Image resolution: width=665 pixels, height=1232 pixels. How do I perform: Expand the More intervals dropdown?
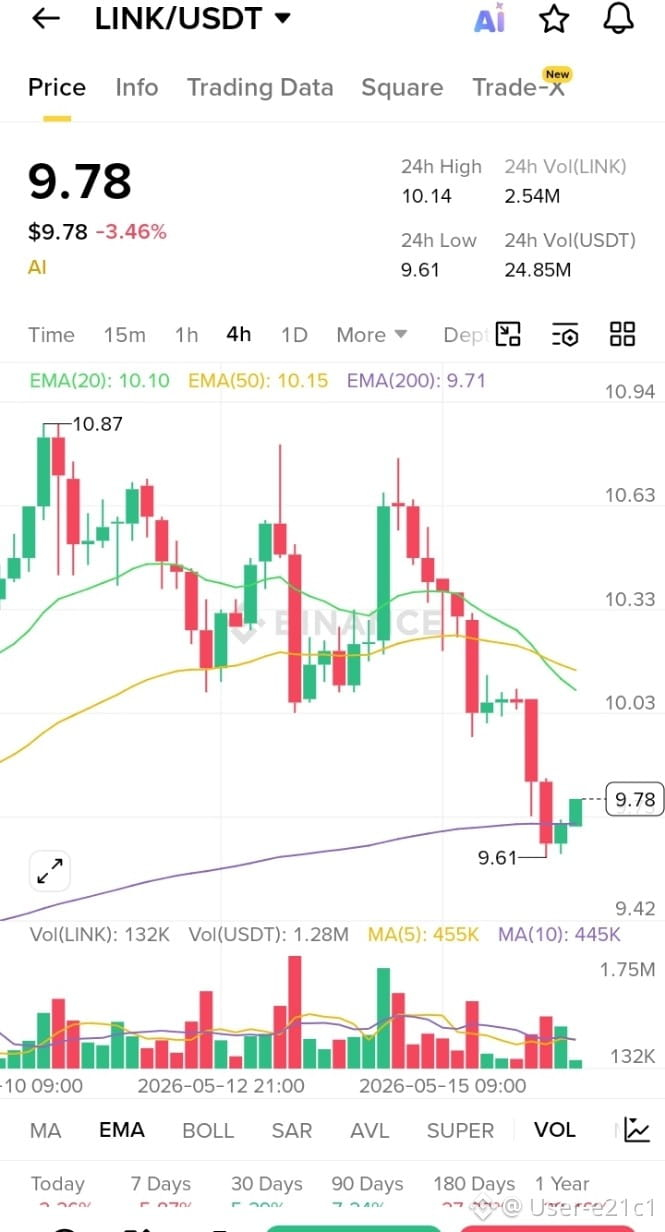tap(372, 335)
